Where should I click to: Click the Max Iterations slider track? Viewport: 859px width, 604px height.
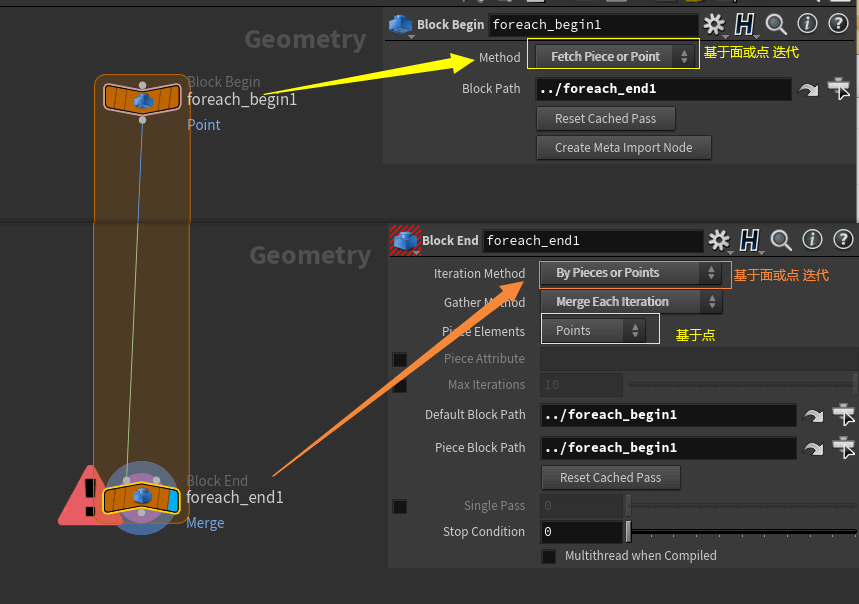click(x=741, y=385)
